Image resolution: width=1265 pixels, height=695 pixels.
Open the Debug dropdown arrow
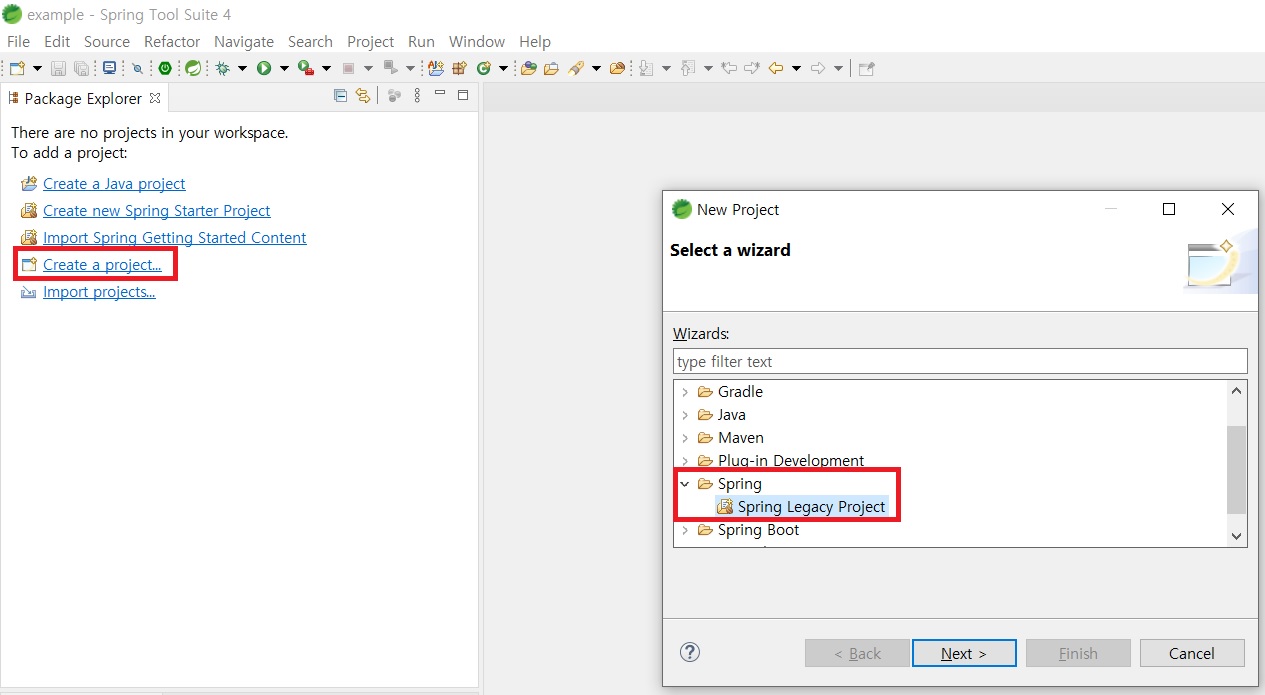(242, 68)
